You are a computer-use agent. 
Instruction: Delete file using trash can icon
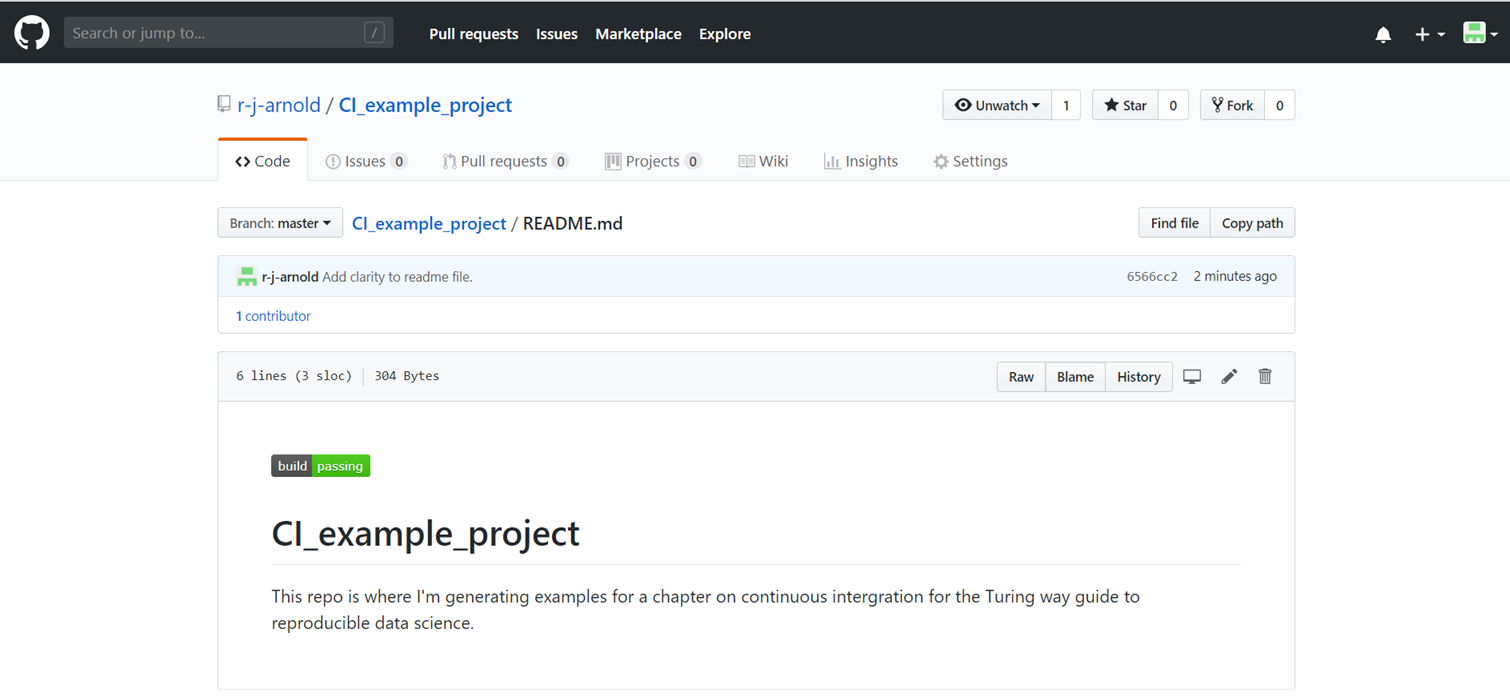click(1265, 377)
